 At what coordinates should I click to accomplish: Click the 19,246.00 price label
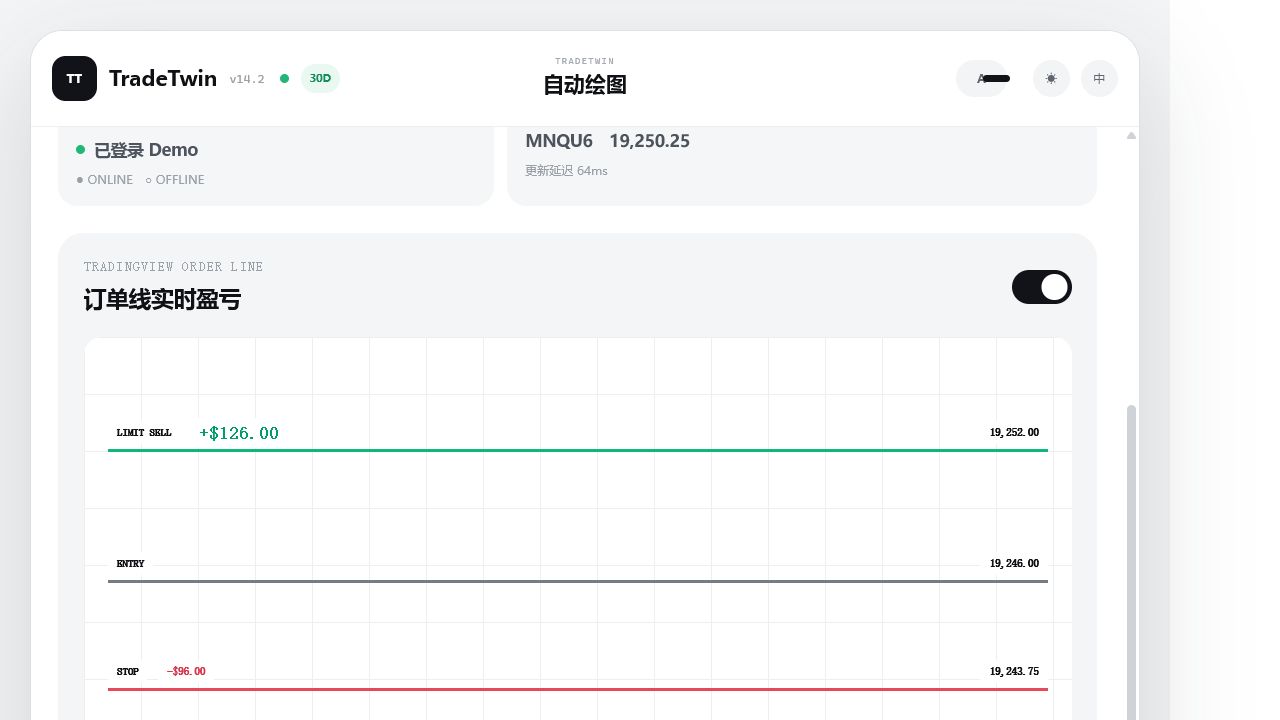pos(1014,564)
